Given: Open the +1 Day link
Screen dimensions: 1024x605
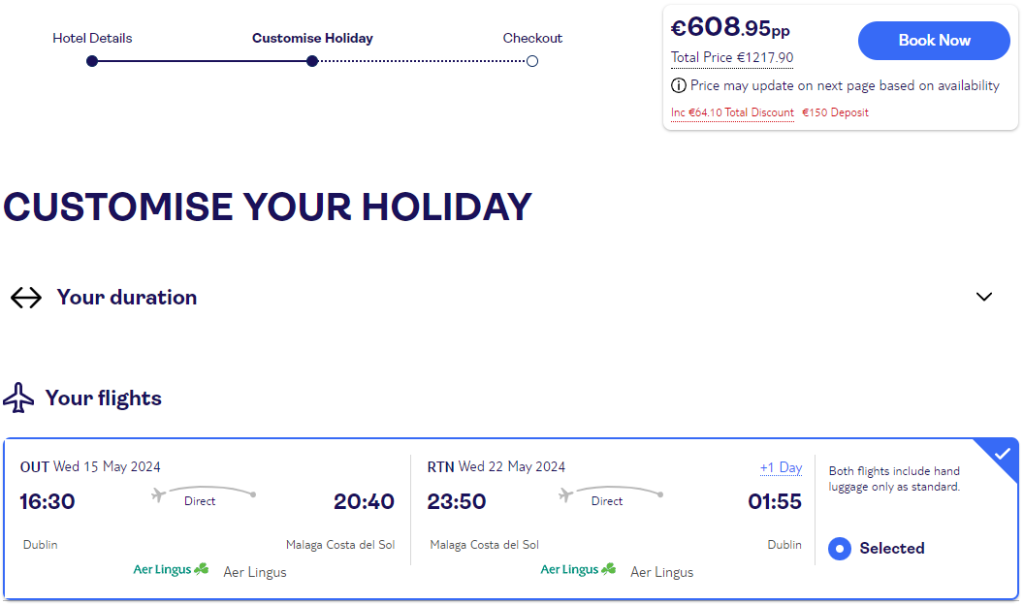Looking at the screenshot, I should [781, 468].
